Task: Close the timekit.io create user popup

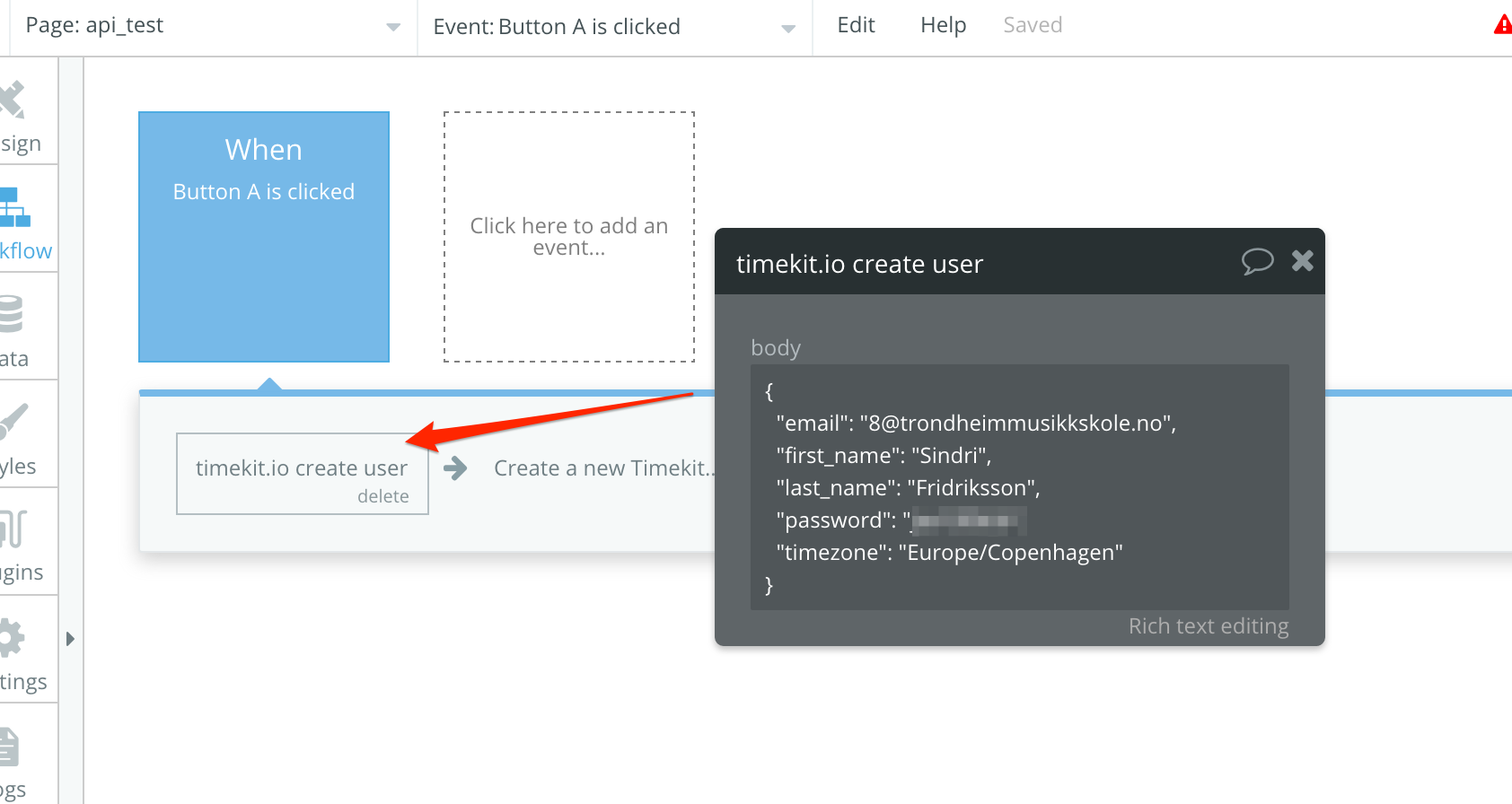Action: [1302, 261]
